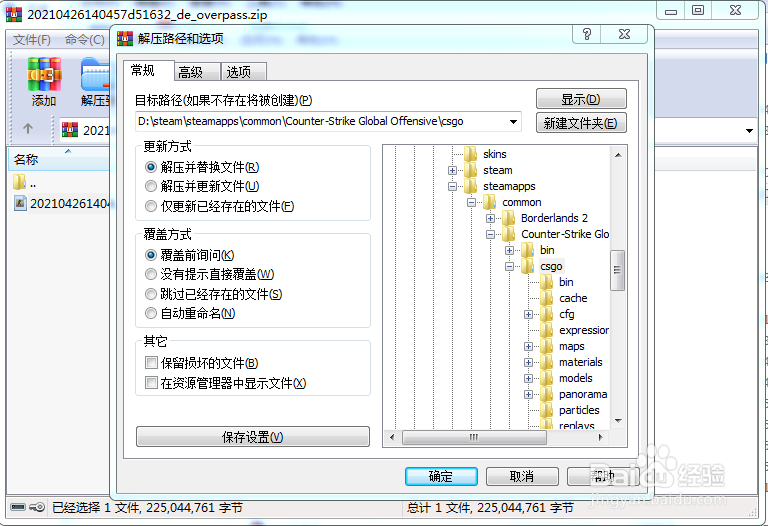The width and height of the screenshot is (768, 526).
Task: Click the materials folder icon
Action: (x=547, y=362)
